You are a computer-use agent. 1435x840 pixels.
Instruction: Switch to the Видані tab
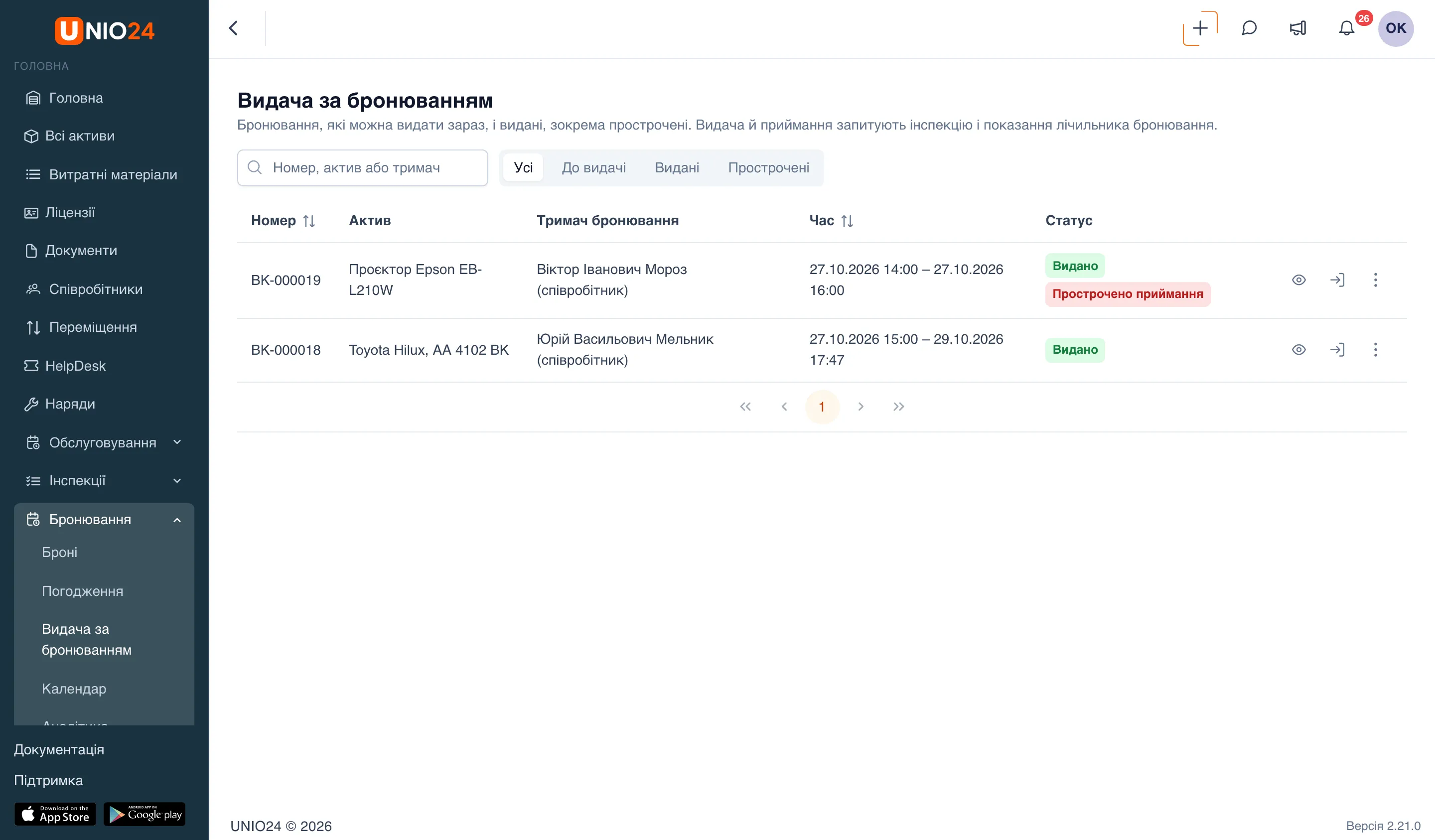coord(677,167)
